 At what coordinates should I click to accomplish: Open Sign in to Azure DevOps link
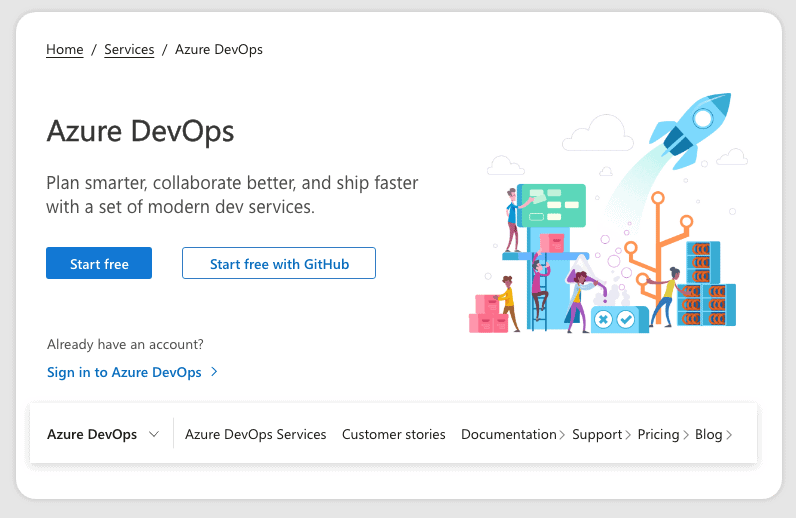coord(124,372)
